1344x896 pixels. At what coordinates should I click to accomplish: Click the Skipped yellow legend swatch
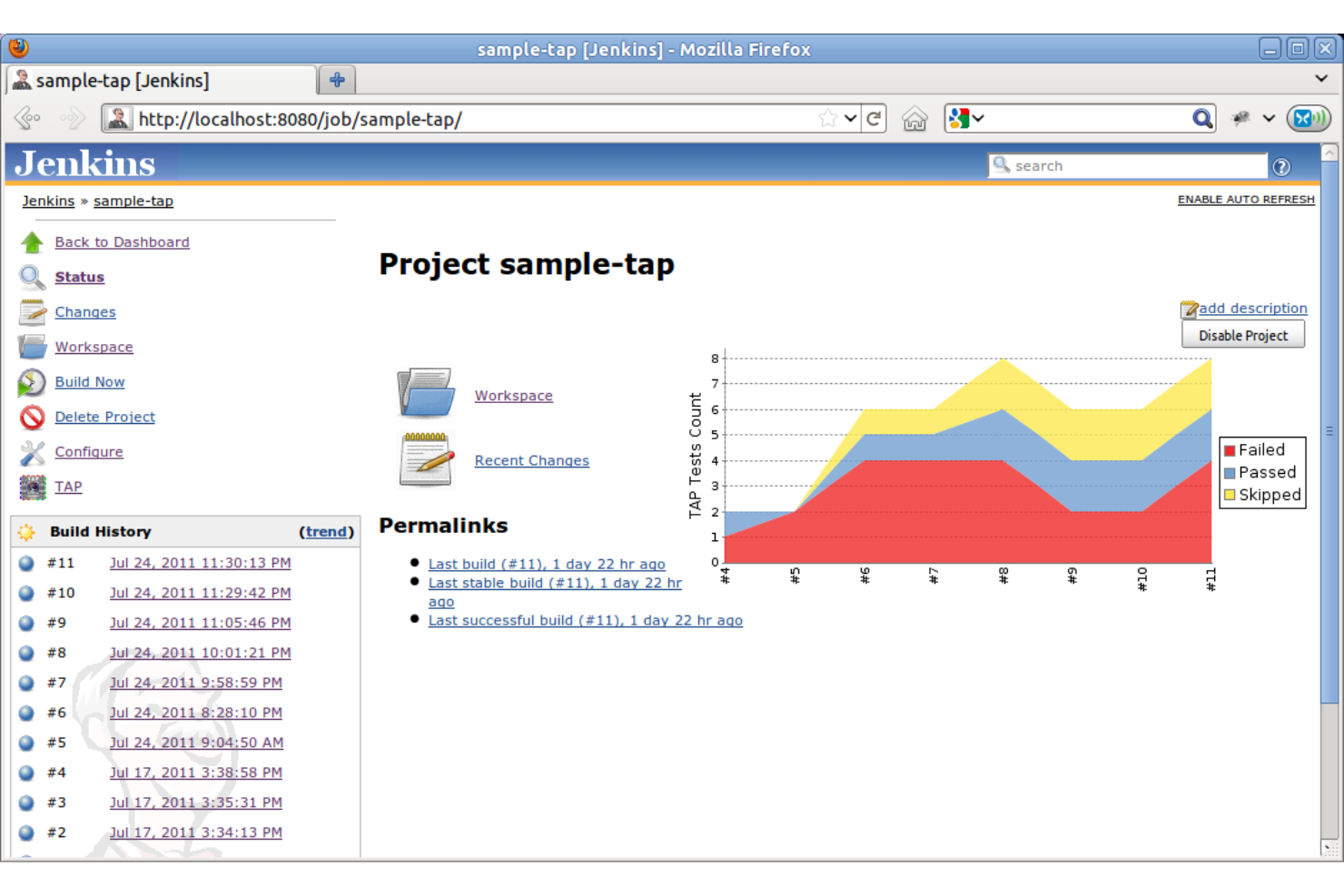pos(1230,496)
